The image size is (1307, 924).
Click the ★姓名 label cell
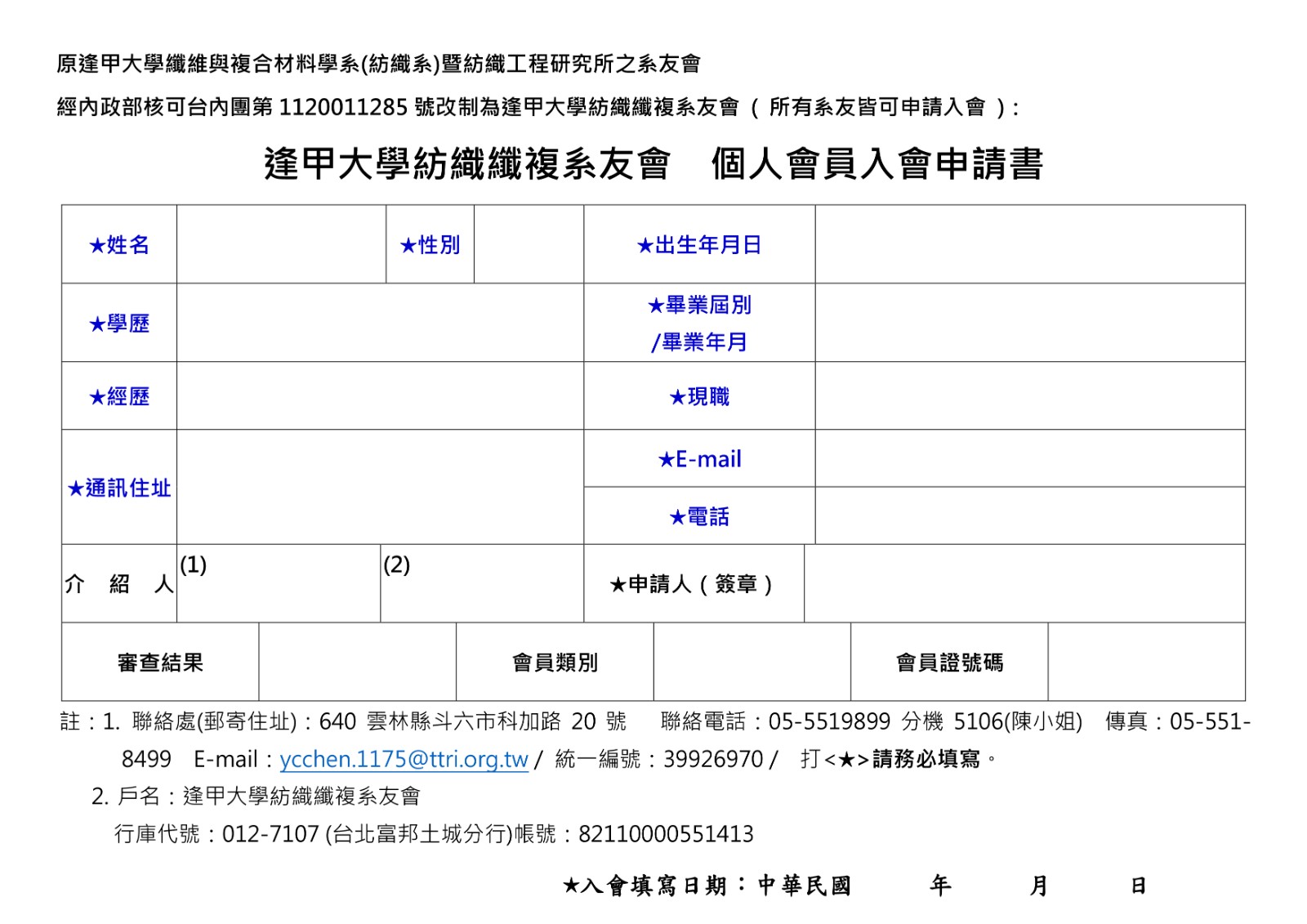119,244
